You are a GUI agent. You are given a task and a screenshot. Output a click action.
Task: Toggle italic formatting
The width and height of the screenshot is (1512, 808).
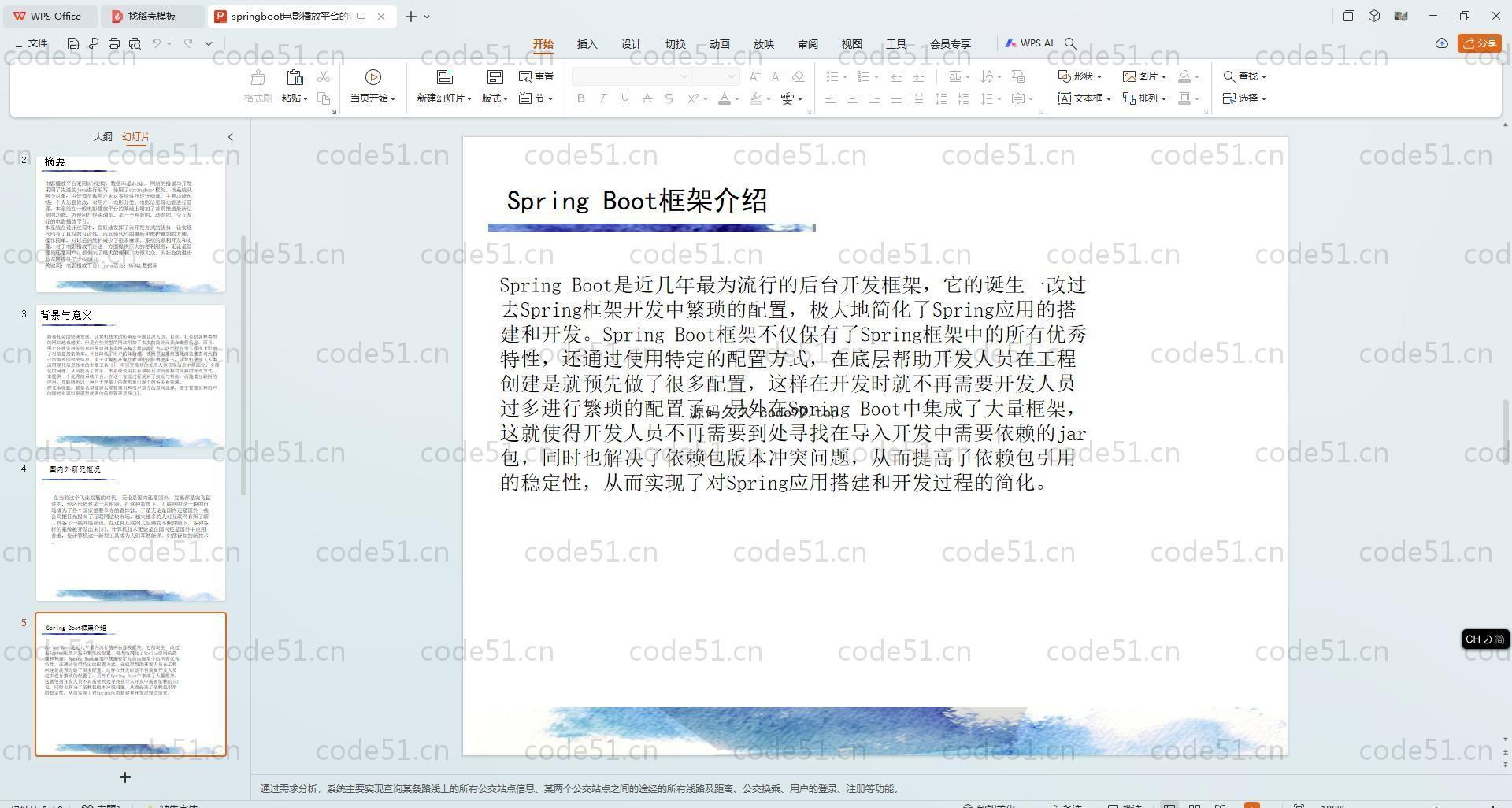click(x=602, y=98)
